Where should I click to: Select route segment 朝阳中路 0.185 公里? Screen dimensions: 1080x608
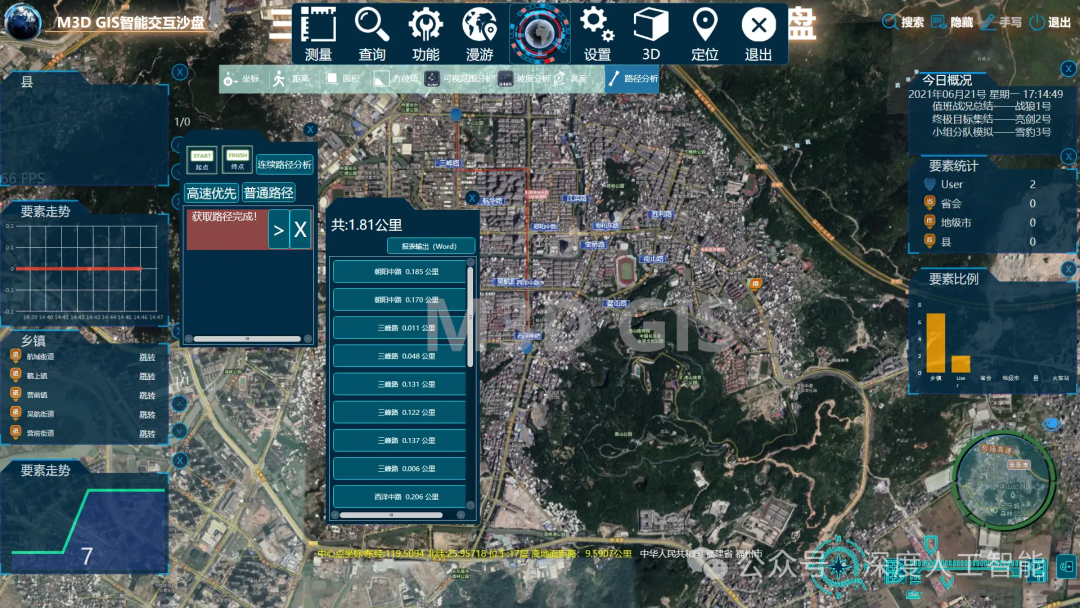point(399,272)
